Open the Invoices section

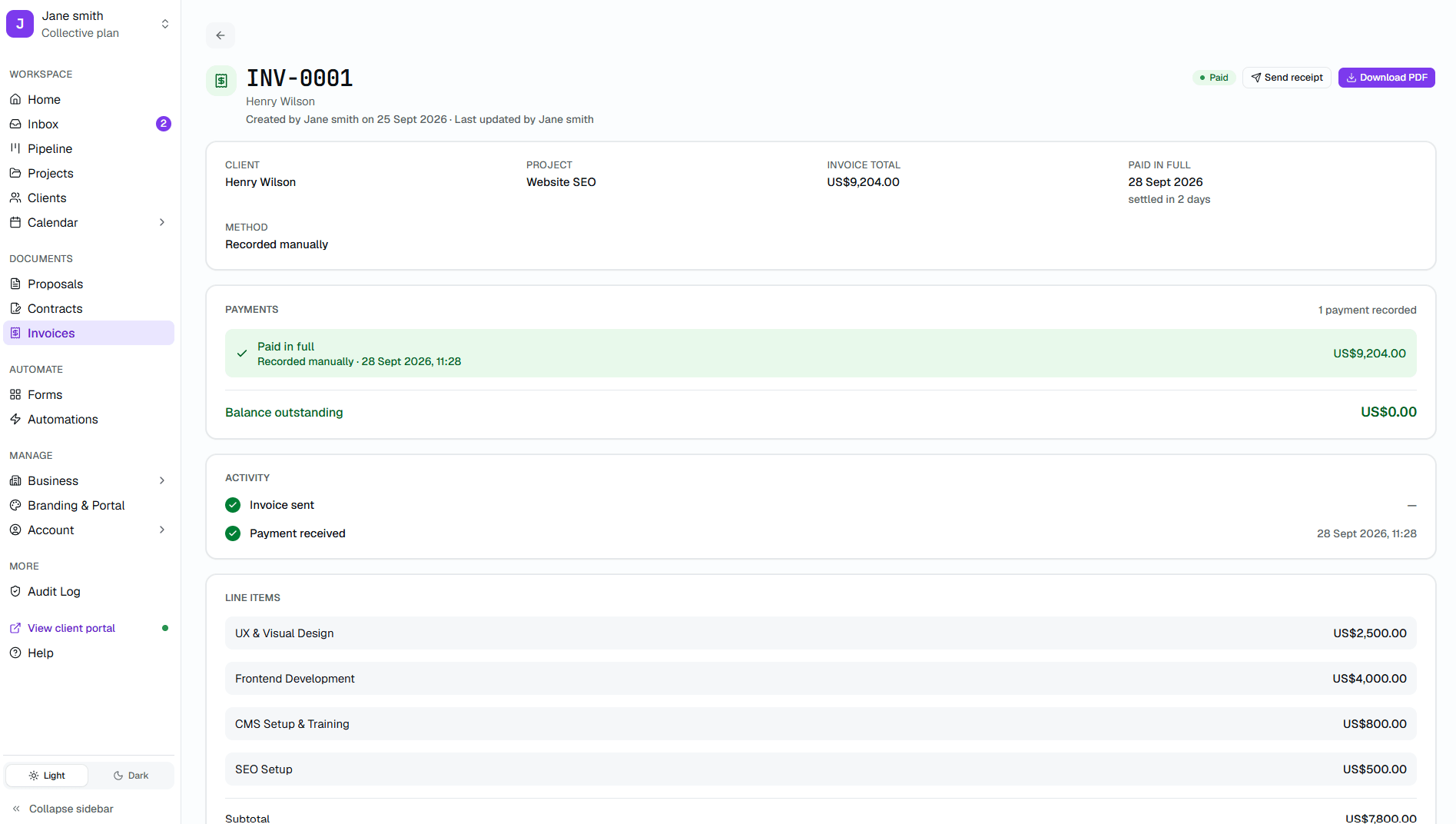click(x=89, y=333)
